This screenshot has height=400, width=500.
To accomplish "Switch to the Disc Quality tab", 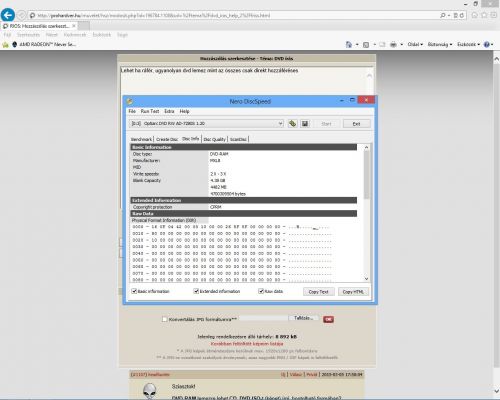I will [214, 139].
